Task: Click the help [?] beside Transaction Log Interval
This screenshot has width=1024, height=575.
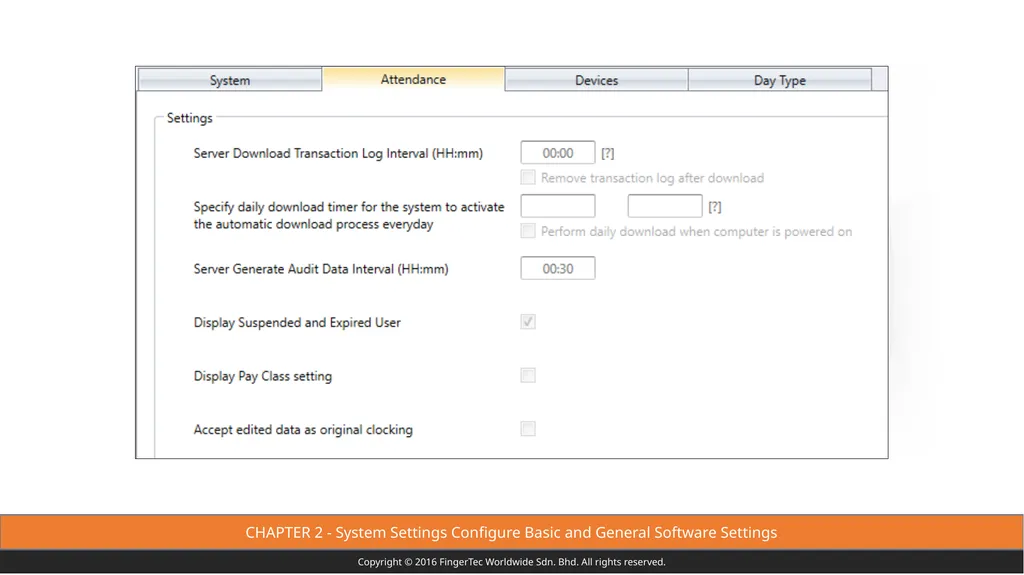Action: tap(607, 153)
